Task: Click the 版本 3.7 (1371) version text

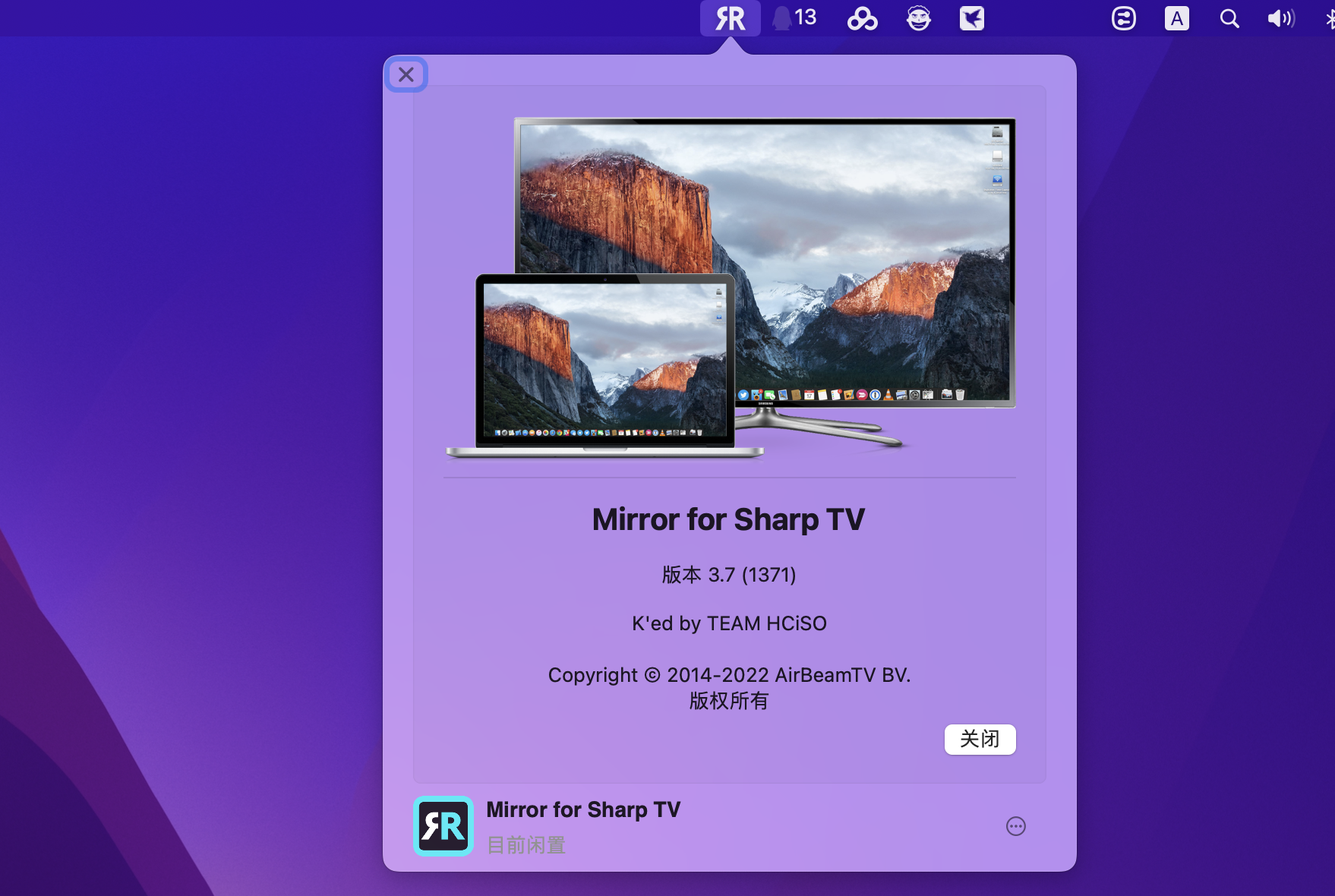Action: [729, 575]
